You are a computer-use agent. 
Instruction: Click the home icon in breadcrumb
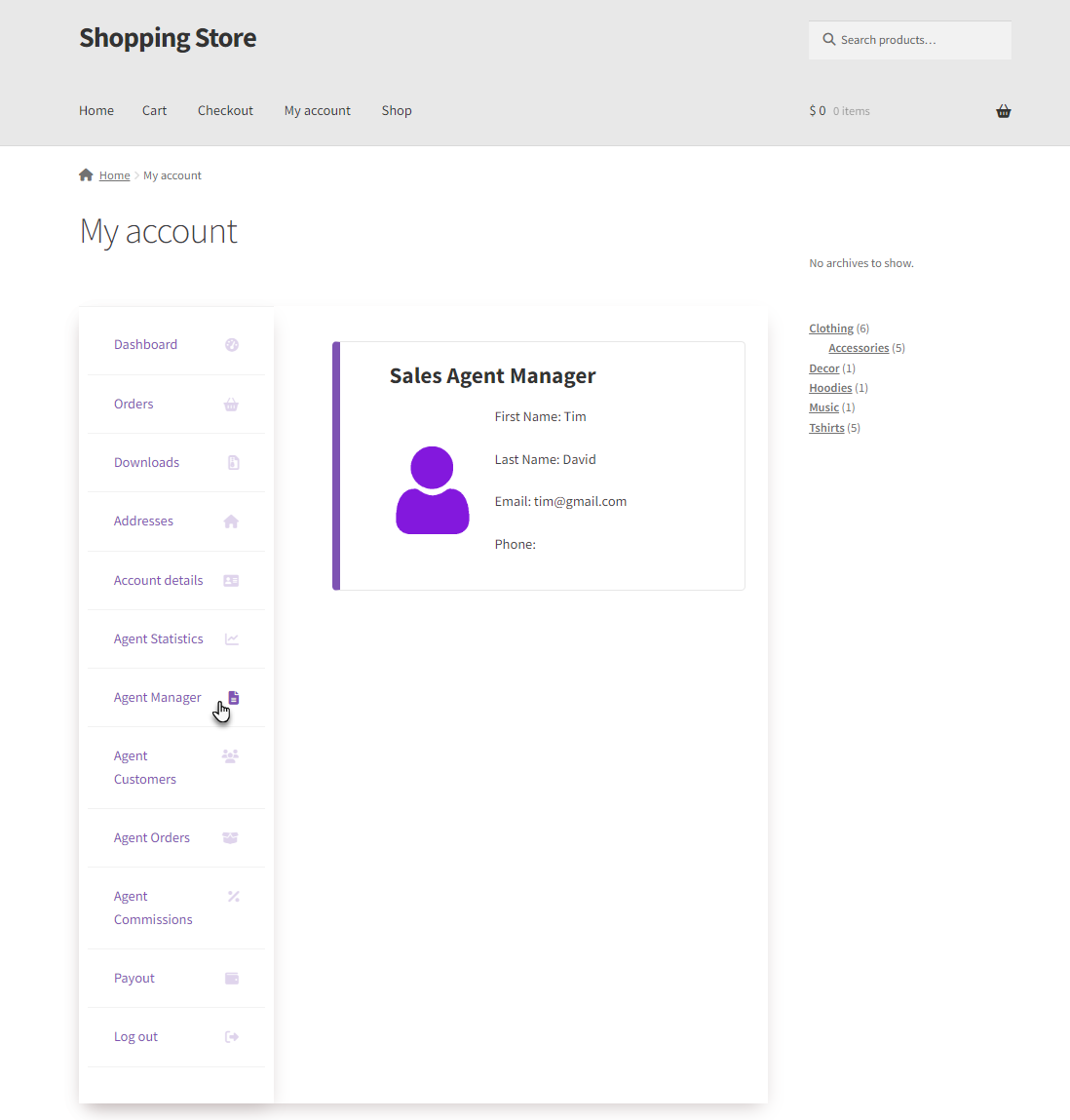click(86, 175)
